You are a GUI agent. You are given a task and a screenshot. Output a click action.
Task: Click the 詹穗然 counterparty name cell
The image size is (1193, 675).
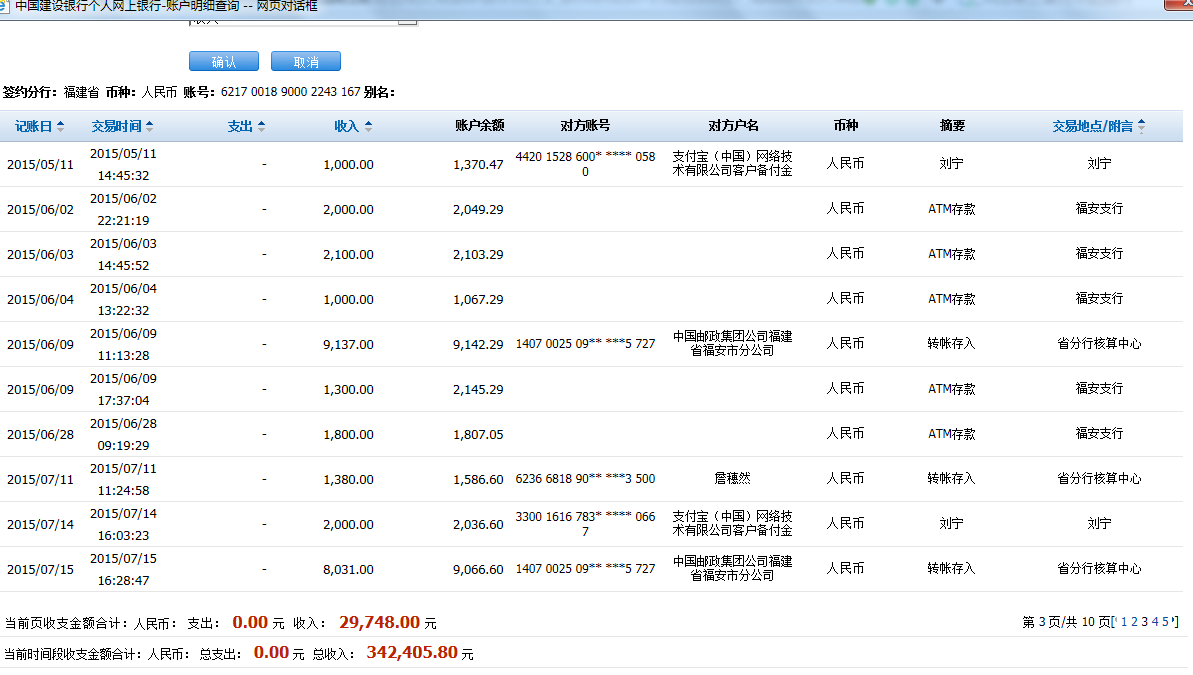tap(733, 479)
